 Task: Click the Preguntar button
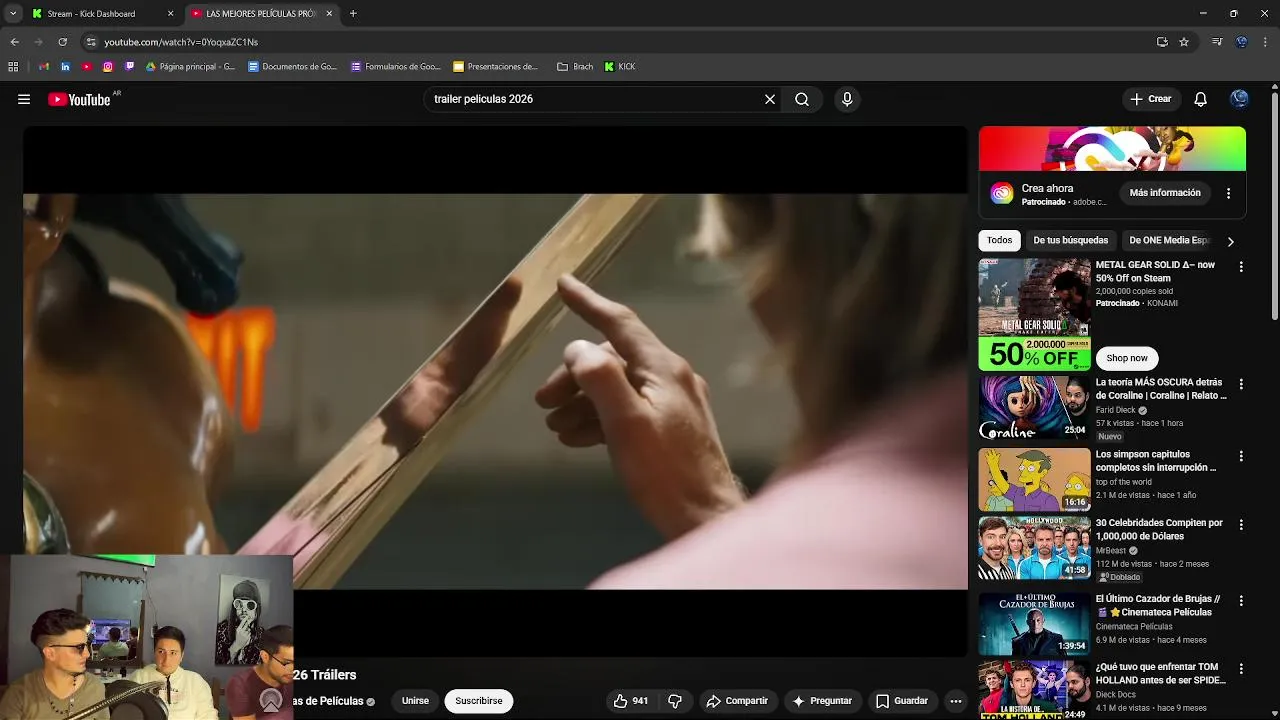click(822, 701)
